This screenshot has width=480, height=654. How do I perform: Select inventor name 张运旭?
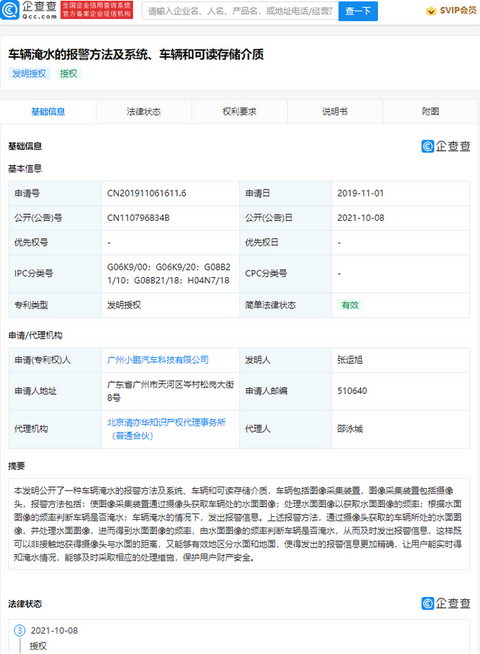point(350,360)
